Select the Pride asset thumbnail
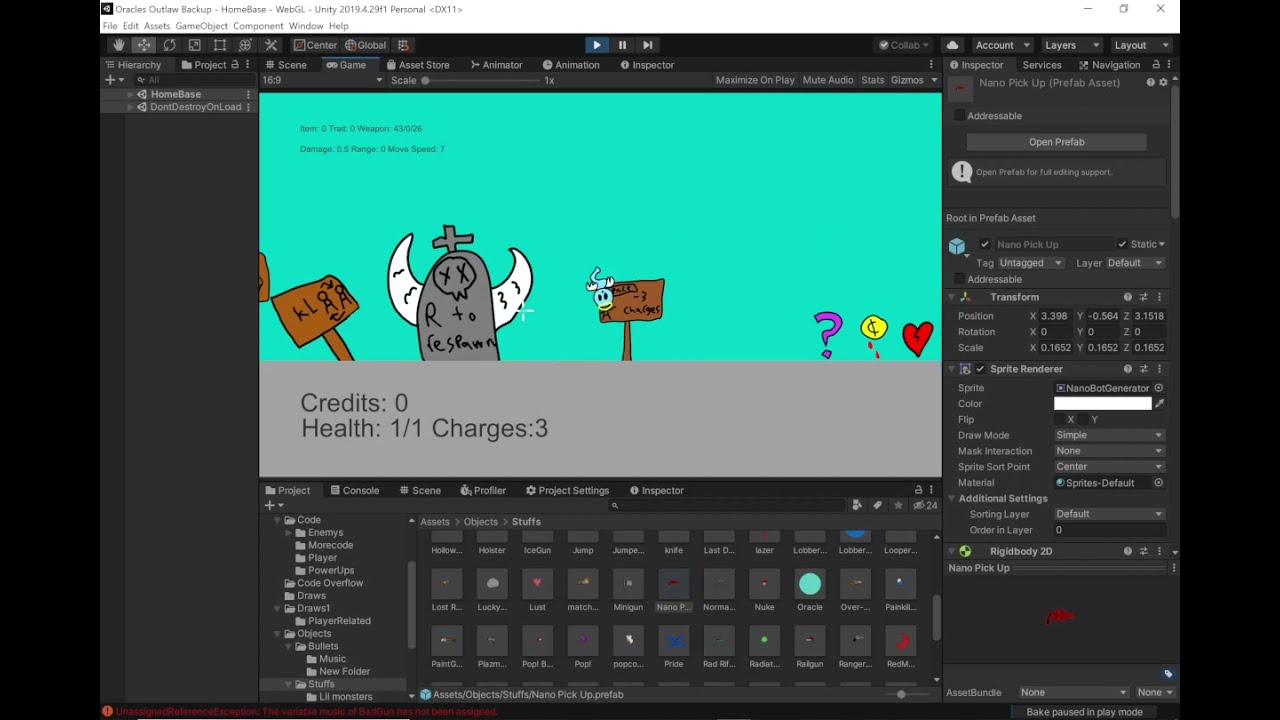 (673, 641)
